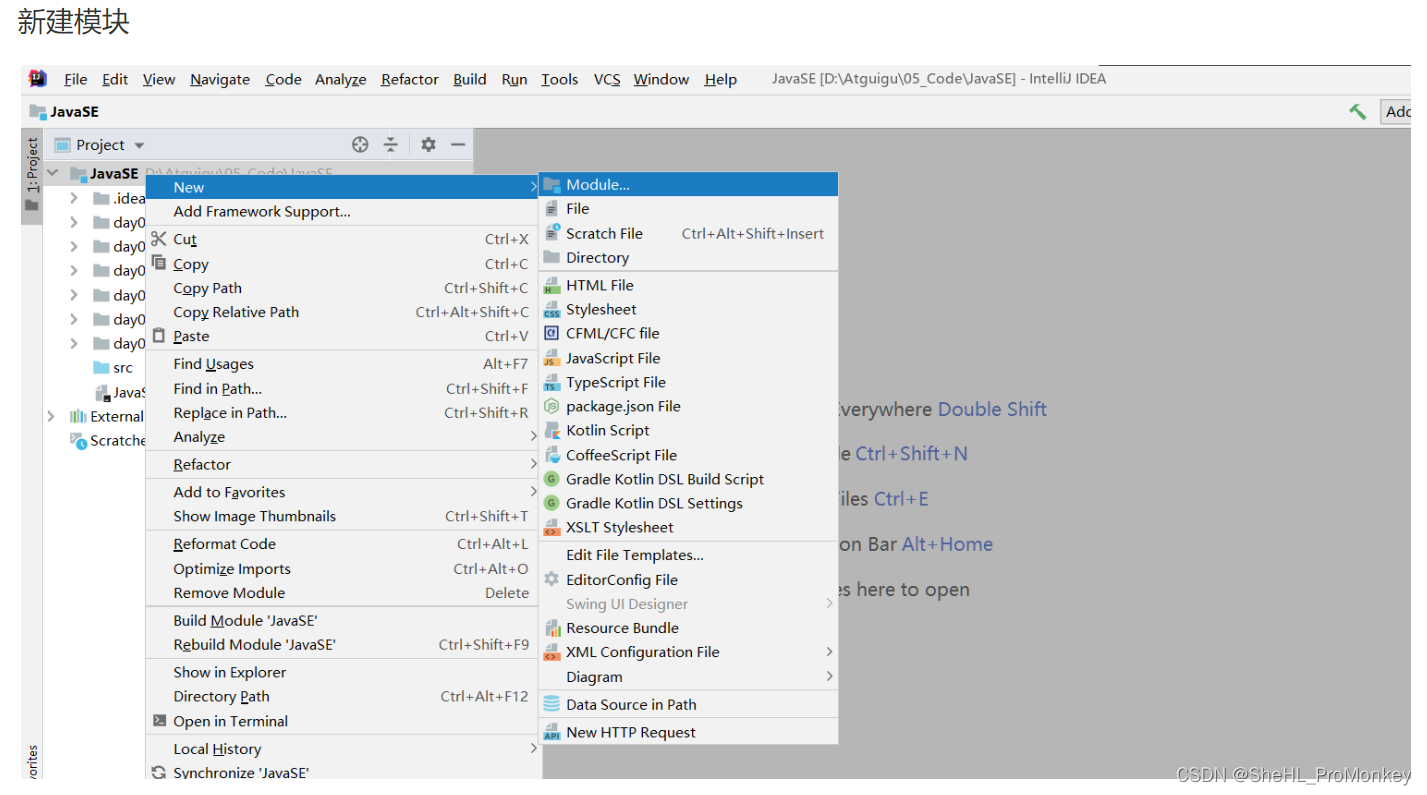Select Show Image Thumbnails
The height and width of the screenshot is (795, 1427).
(344, 516)
